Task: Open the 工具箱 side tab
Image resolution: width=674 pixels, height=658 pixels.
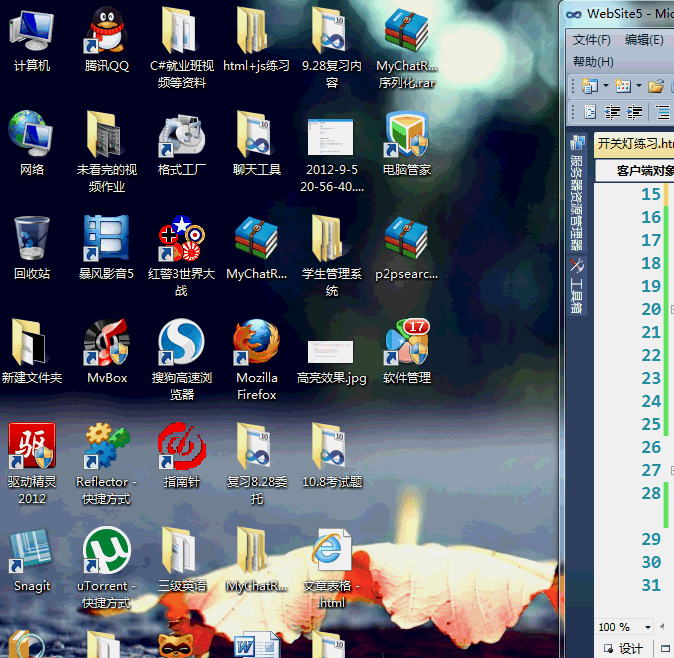Action: [576, 286]
